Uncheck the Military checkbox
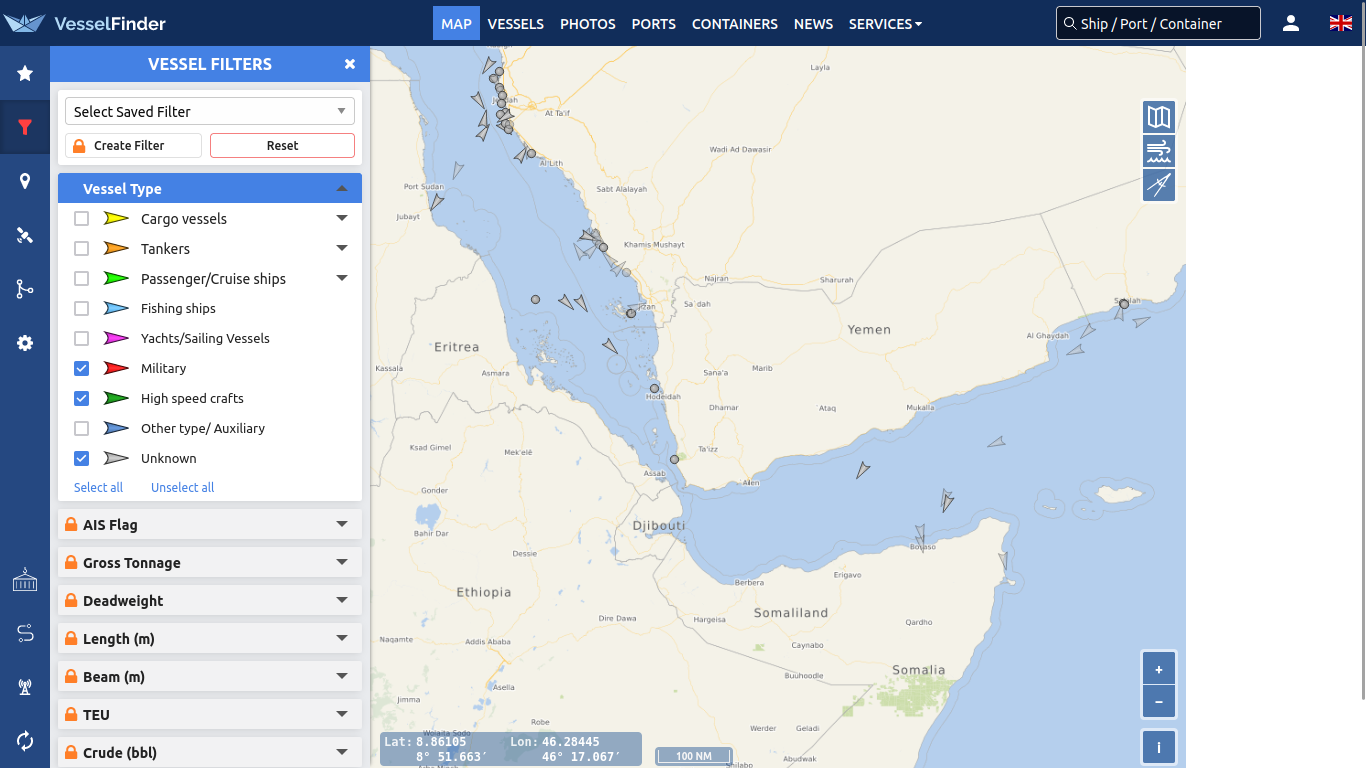This screenshot has height=768, width=1366. click(x=82, y=368)
